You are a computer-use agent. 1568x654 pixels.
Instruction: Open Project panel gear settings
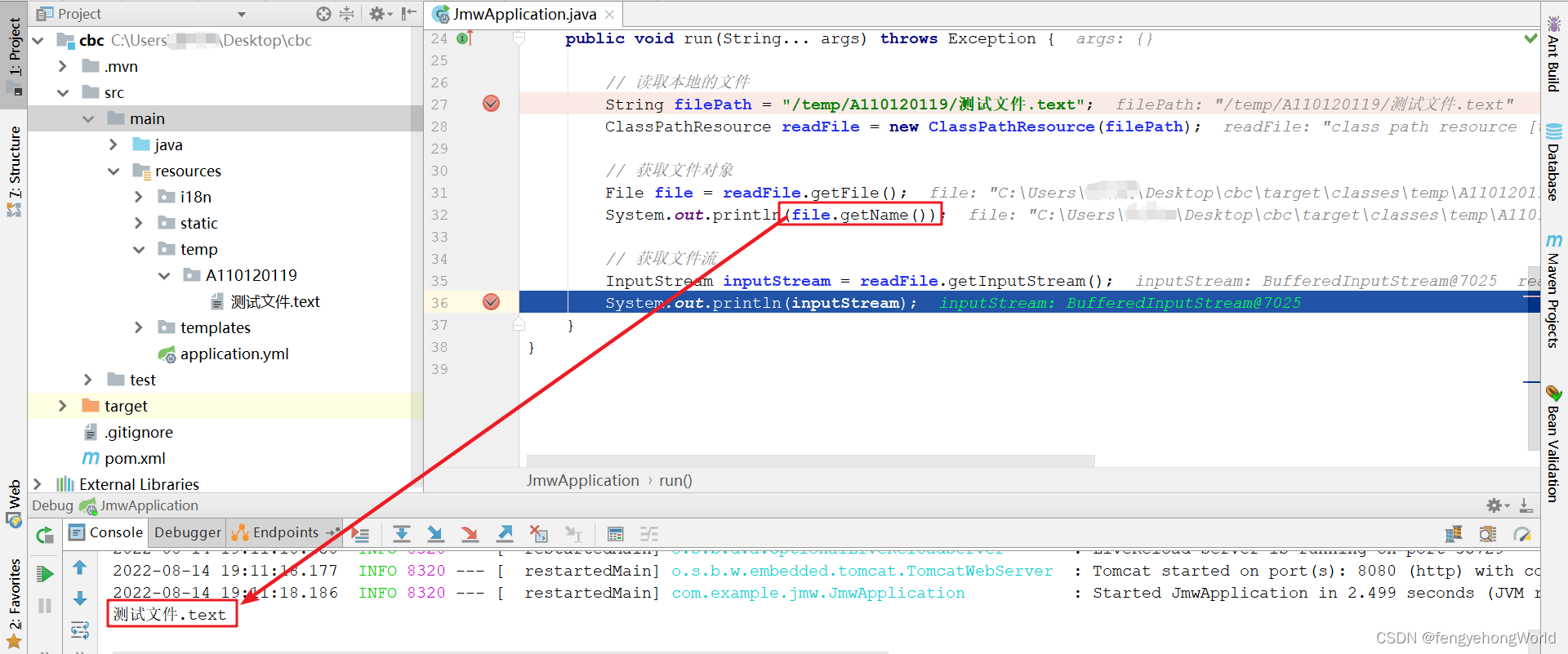[380, 14]
